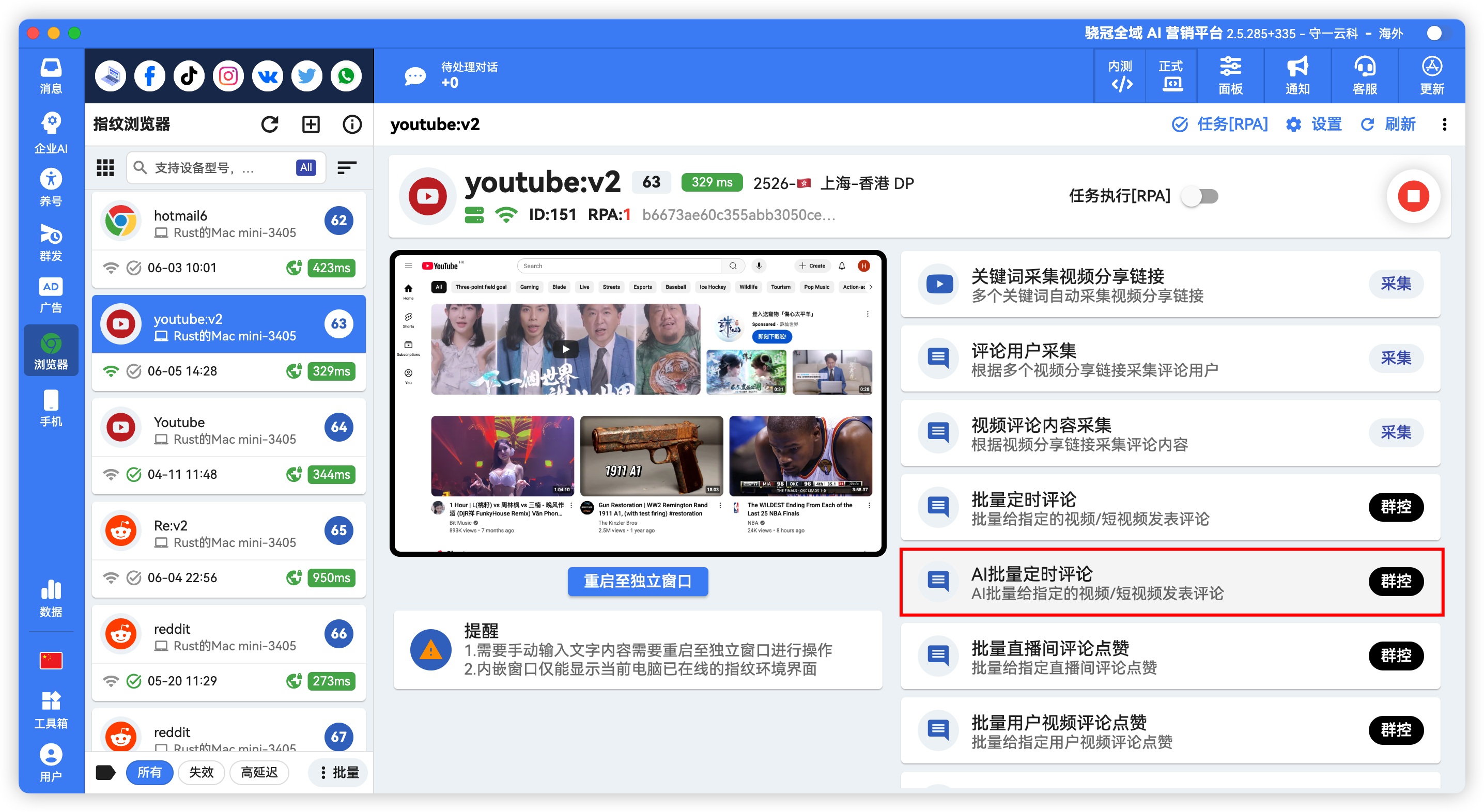Open 待处理对话 pending conversations chat icon
Image resolution: width=1484 pixels, height=812 pixels.
pos(415,75)
